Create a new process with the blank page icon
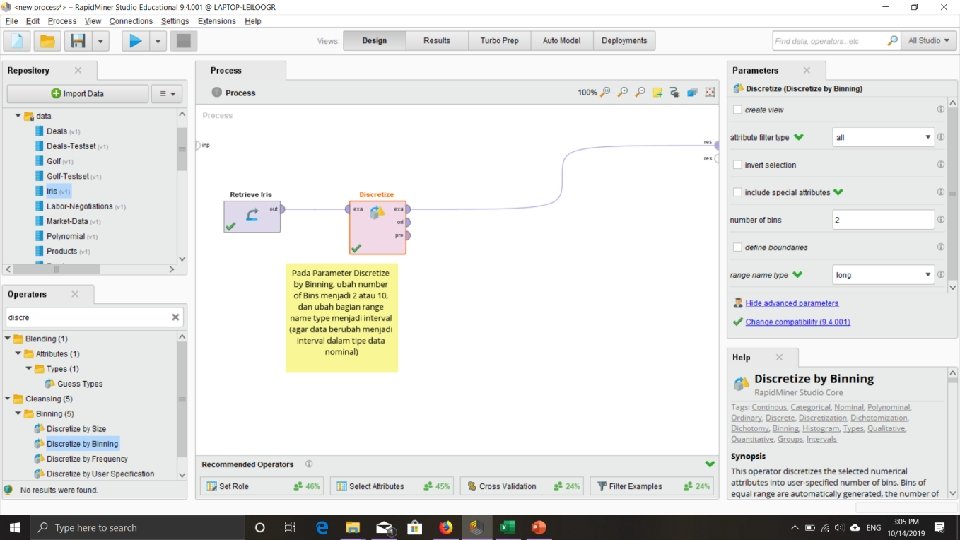Viewport: 960px width, 540px height. tap(17, 41)
